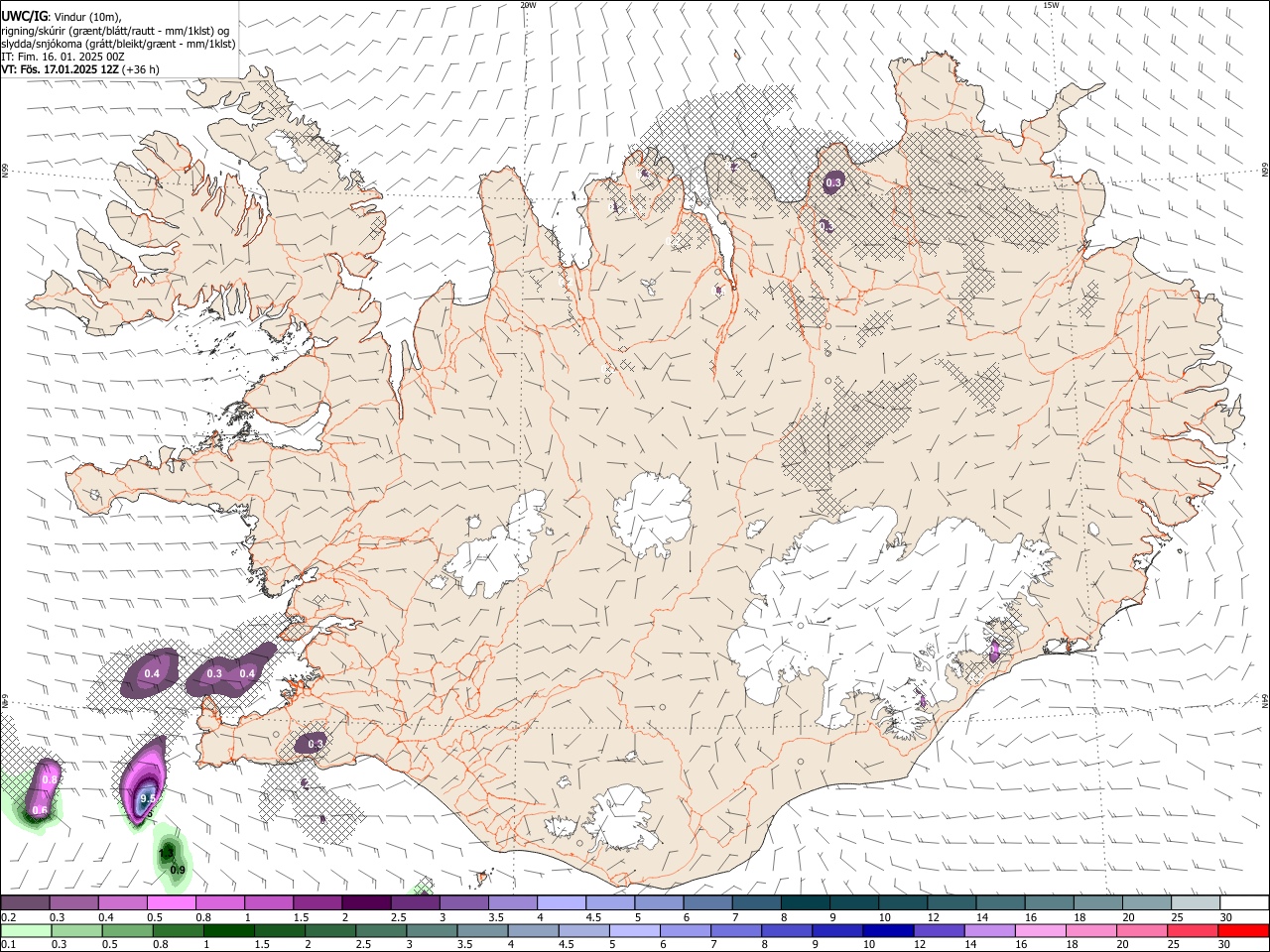Click the '0.3' value on the northern coast

[833, 182]
